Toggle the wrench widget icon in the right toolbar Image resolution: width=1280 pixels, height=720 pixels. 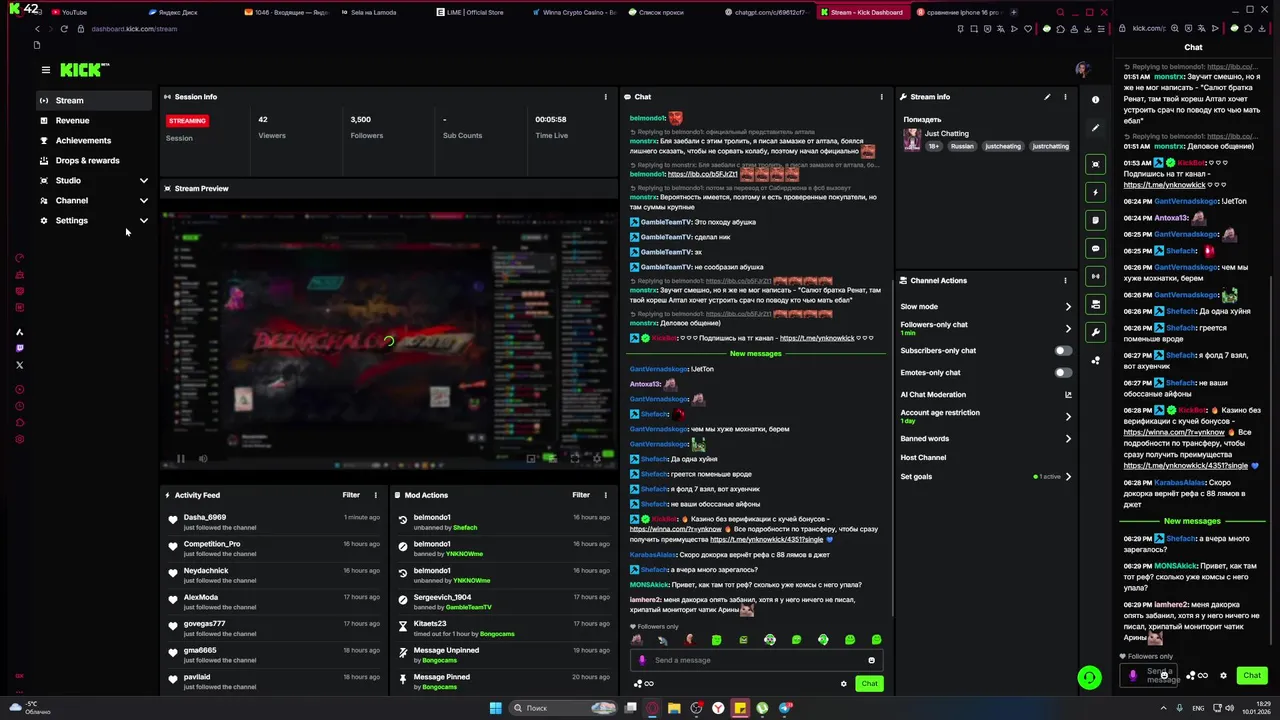tap(1095, 332)
